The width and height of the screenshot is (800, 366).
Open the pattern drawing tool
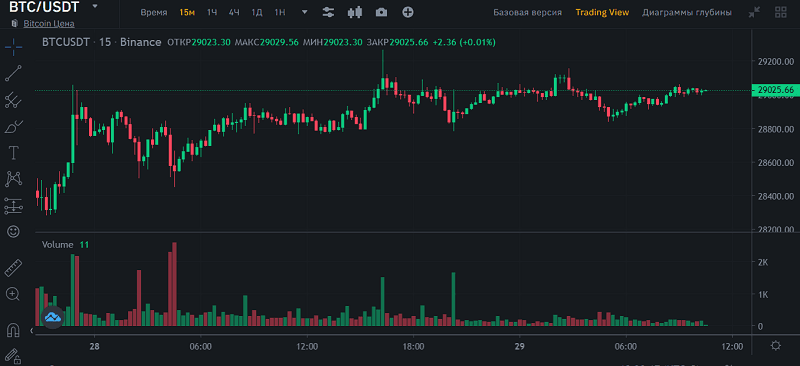point(13,179)
